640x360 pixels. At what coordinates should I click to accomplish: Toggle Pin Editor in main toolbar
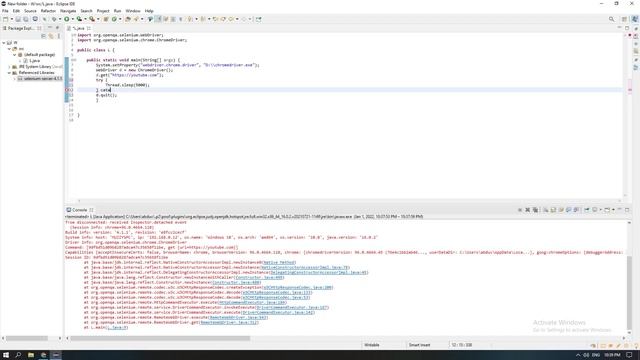[x=258, y=19]
